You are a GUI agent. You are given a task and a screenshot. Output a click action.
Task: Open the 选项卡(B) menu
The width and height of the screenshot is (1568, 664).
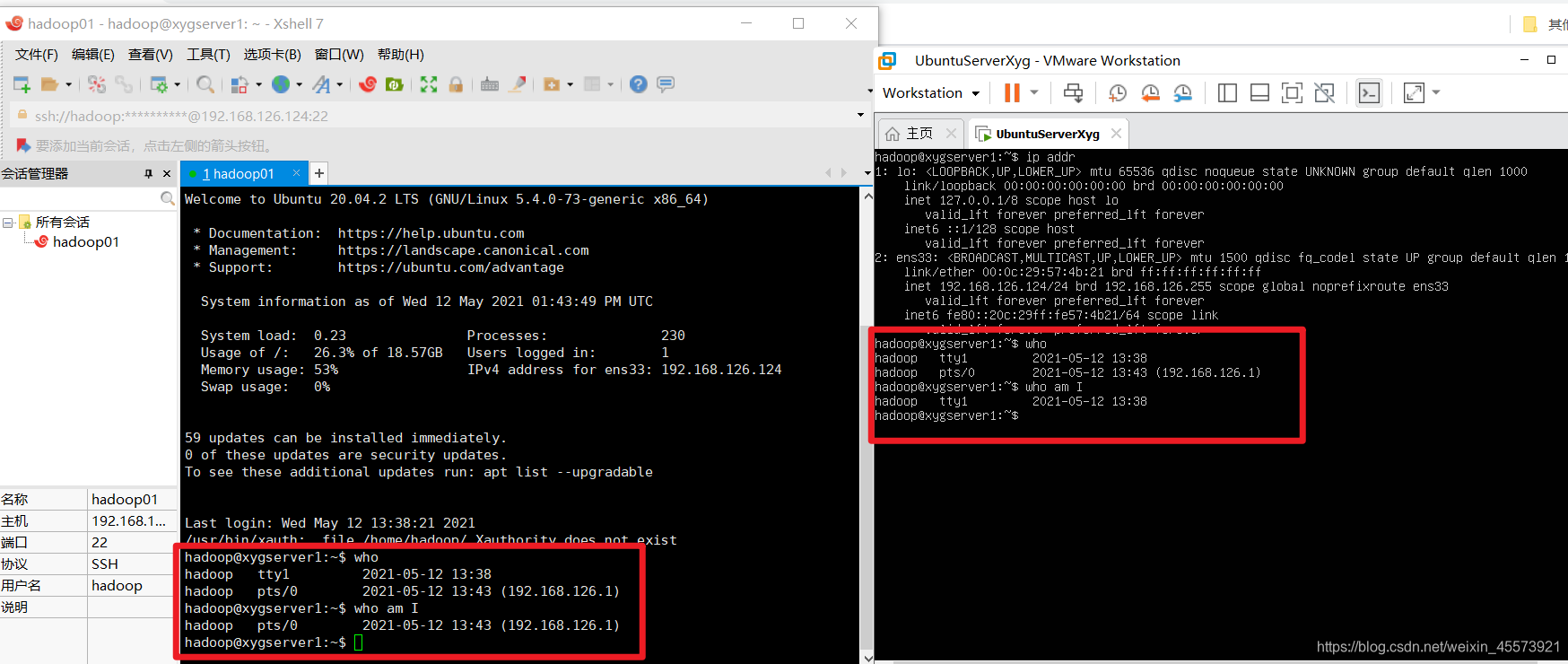pyautogui.click(x=273, y=55)
